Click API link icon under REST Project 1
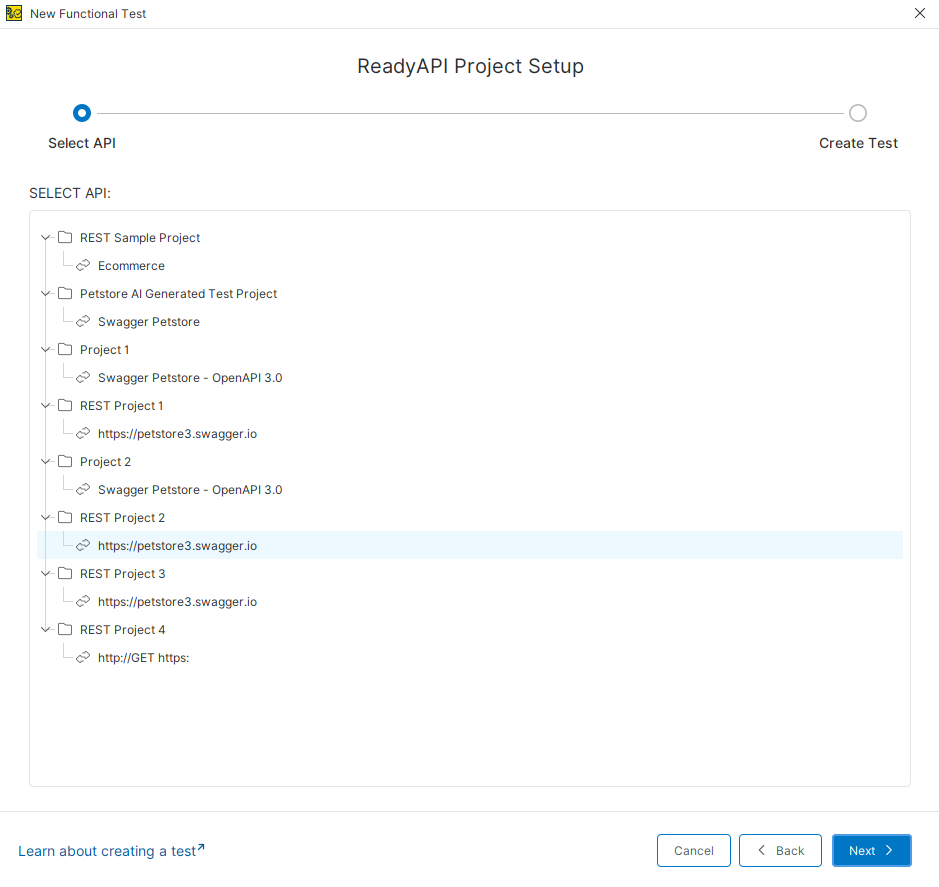939x887 pixels. click(x=83, y=433)
